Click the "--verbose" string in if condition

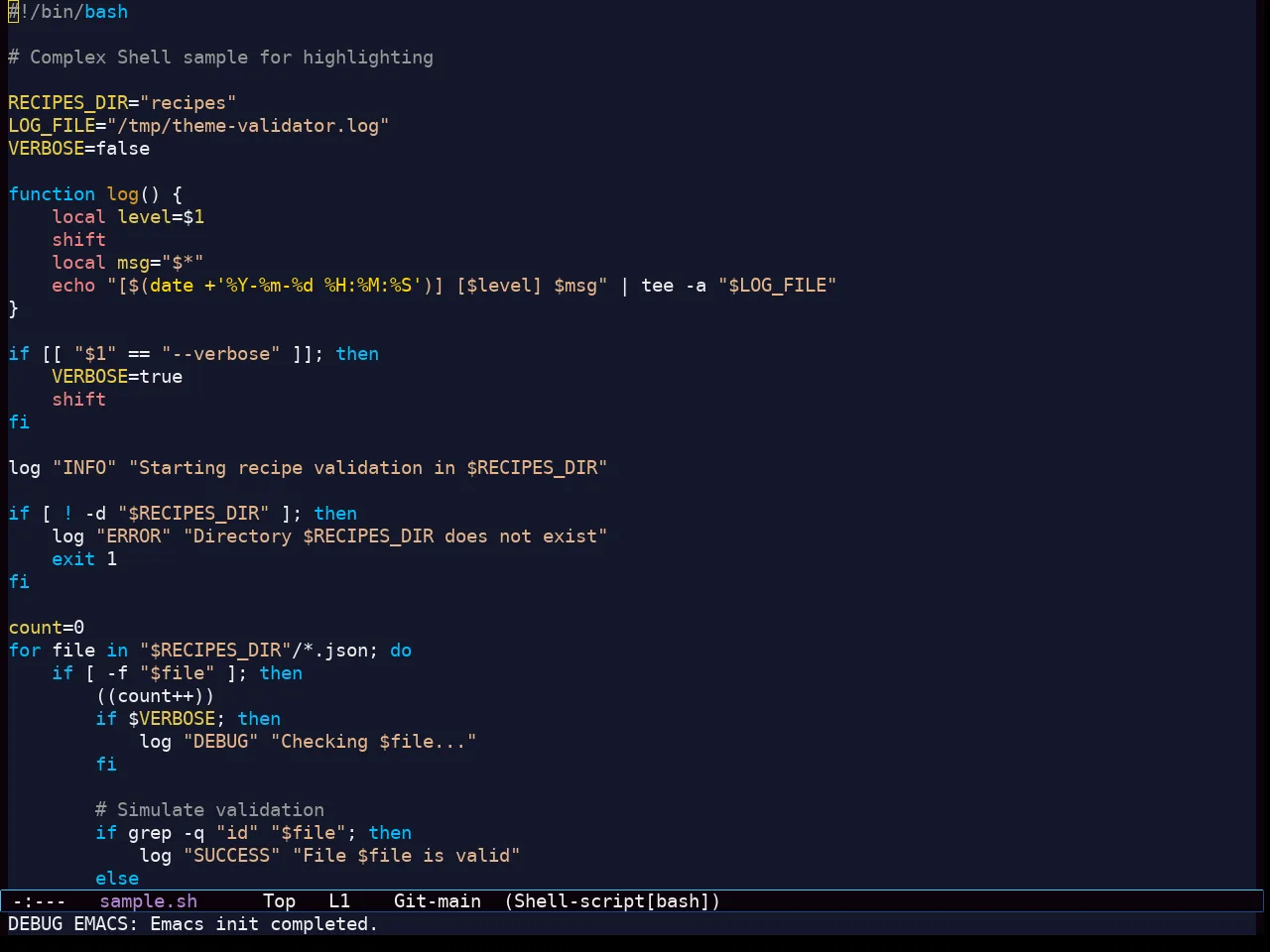click(220, 354)
